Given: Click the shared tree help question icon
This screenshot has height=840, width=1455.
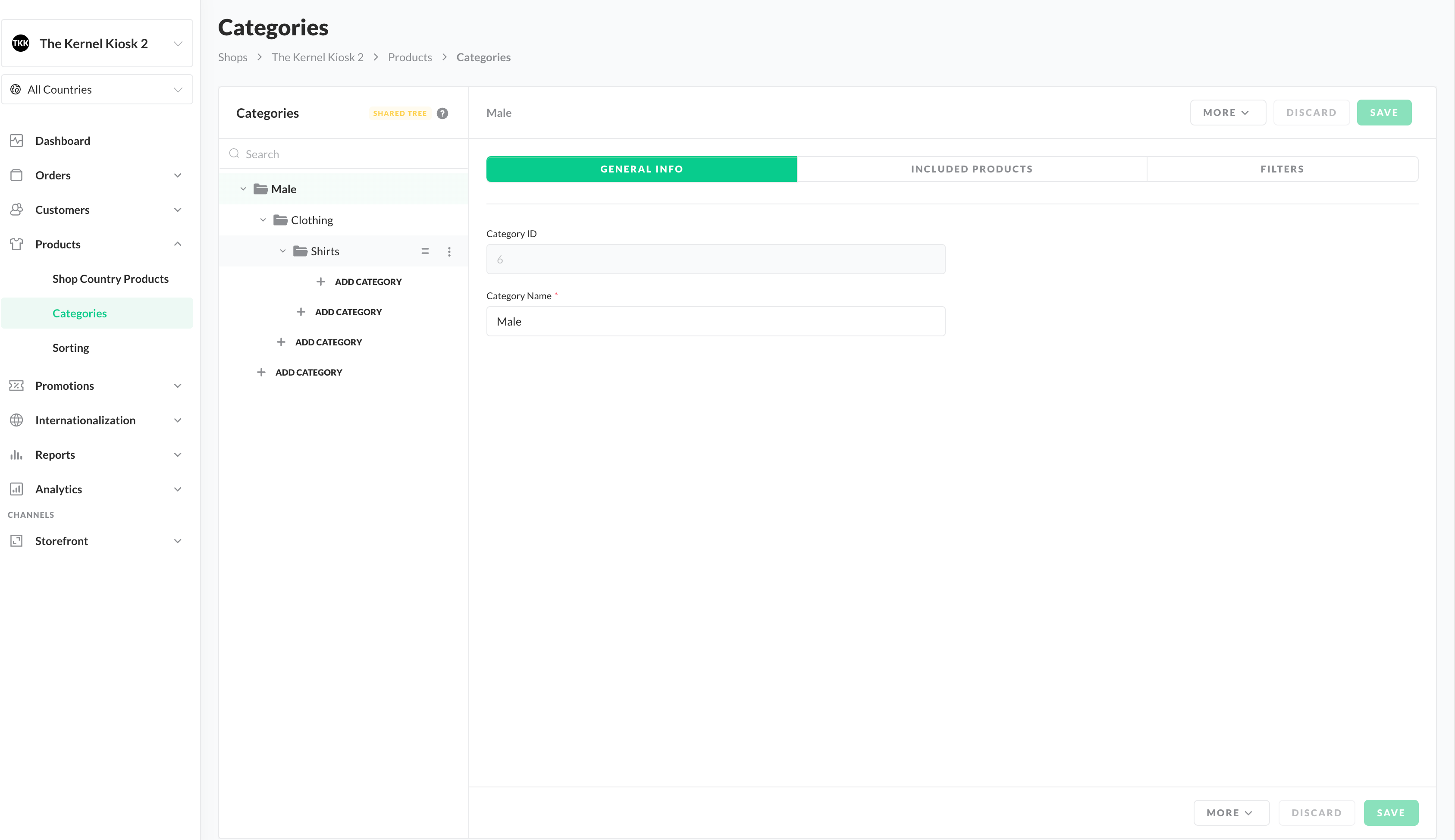Looking at the screenshot, I should pyautogui.click(x=442, y=113).
